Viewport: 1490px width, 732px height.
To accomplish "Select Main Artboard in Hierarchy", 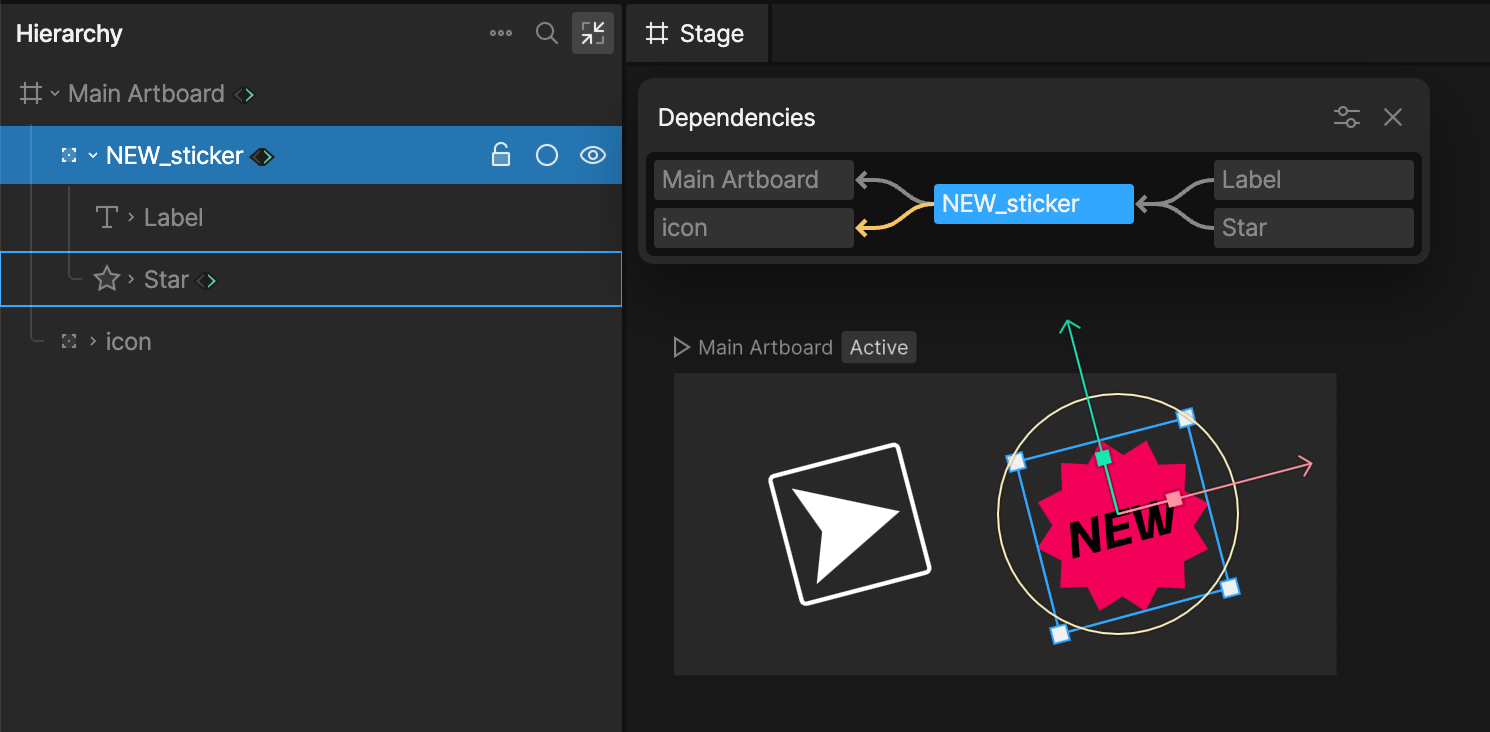I will (x=146, y=94).
